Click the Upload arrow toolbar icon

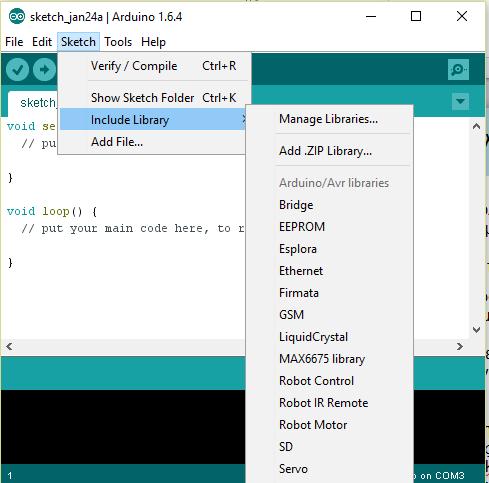tap(44, 69)
